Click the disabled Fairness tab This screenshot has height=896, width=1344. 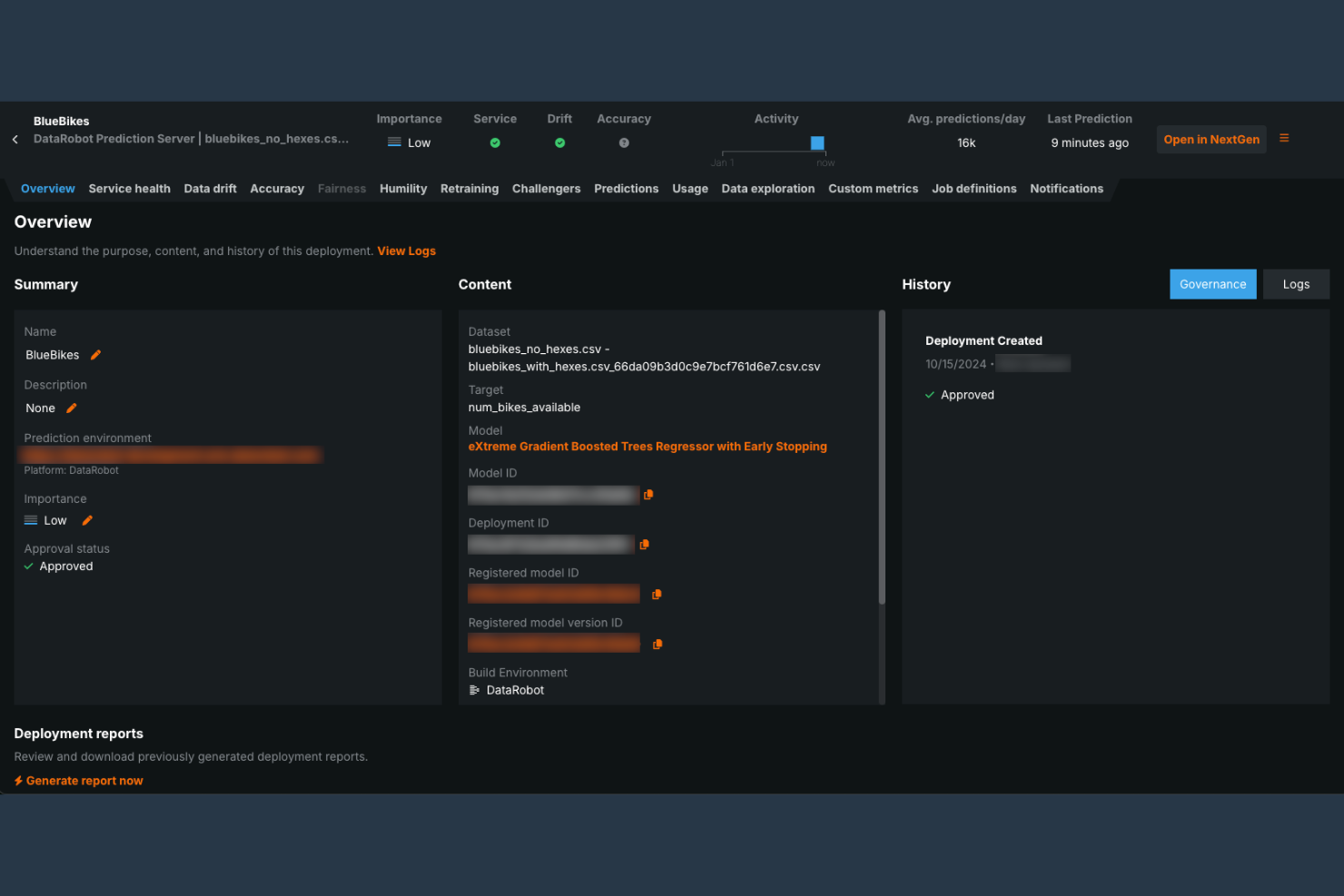pos(342,189)
